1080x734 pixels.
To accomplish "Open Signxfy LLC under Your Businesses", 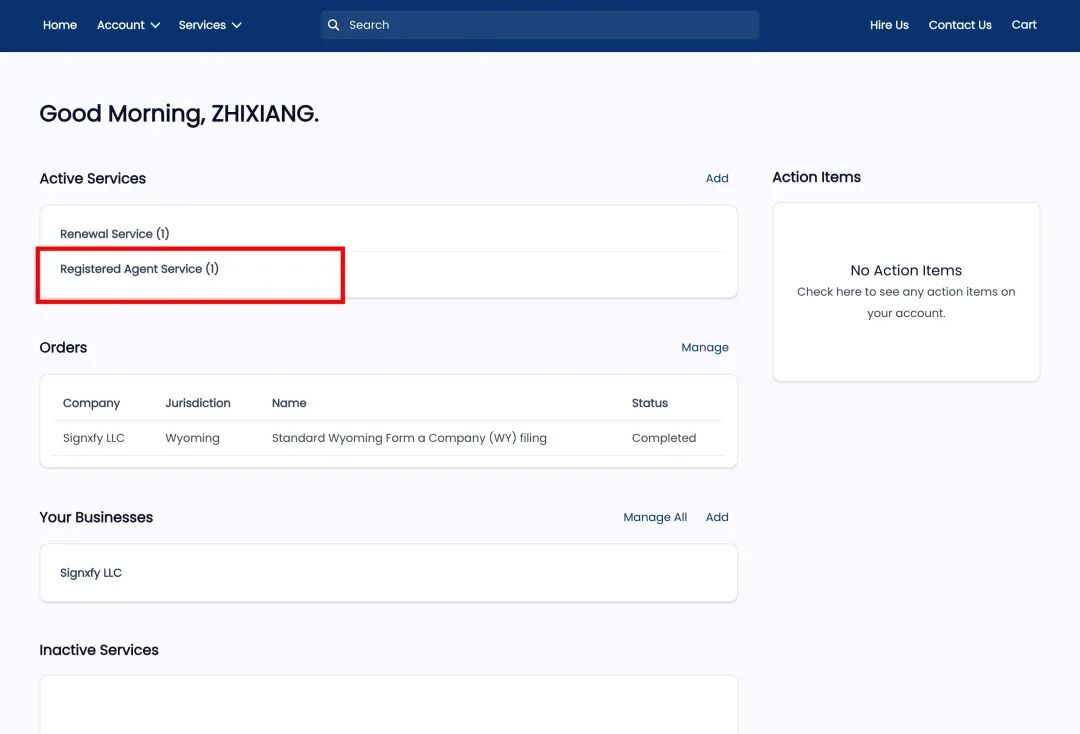I will [x=91, y=573].
